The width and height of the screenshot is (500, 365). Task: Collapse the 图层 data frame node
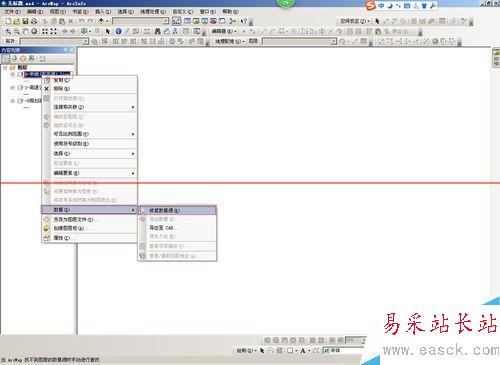[x=5, y=68]
